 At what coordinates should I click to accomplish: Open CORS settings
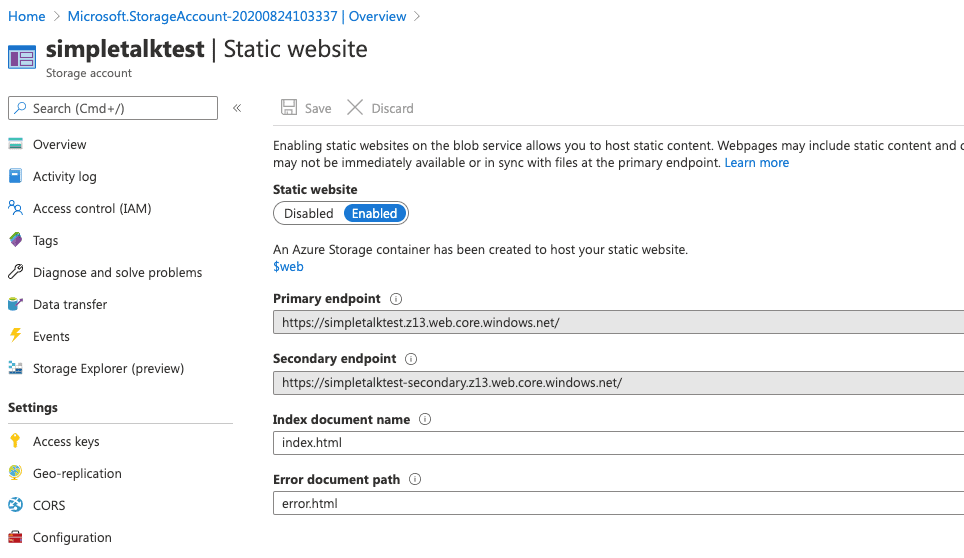coord(49,505)
